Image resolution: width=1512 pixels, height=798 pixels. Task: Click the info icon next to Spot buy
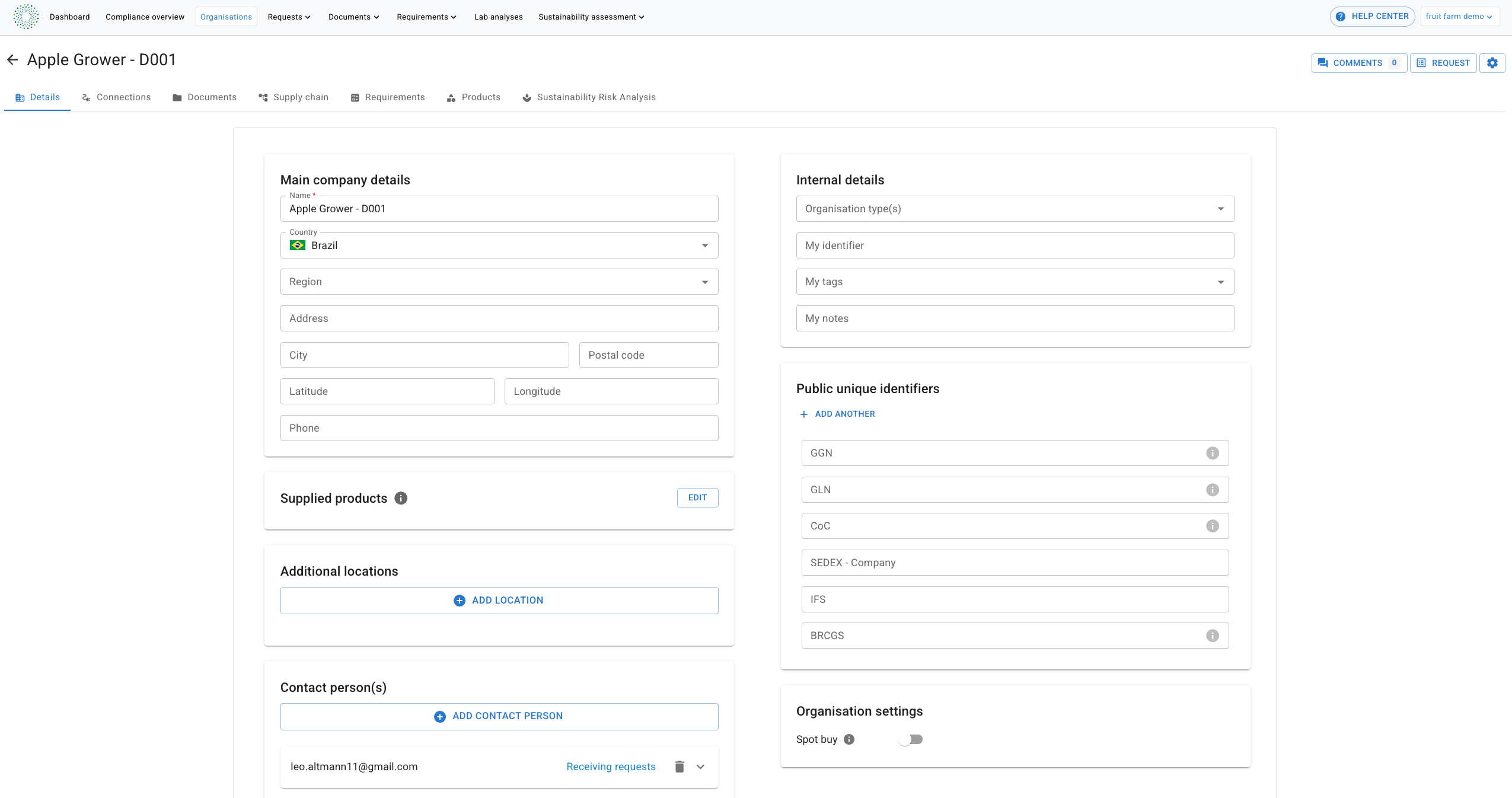pyautogui.click(x=849, y=739)
